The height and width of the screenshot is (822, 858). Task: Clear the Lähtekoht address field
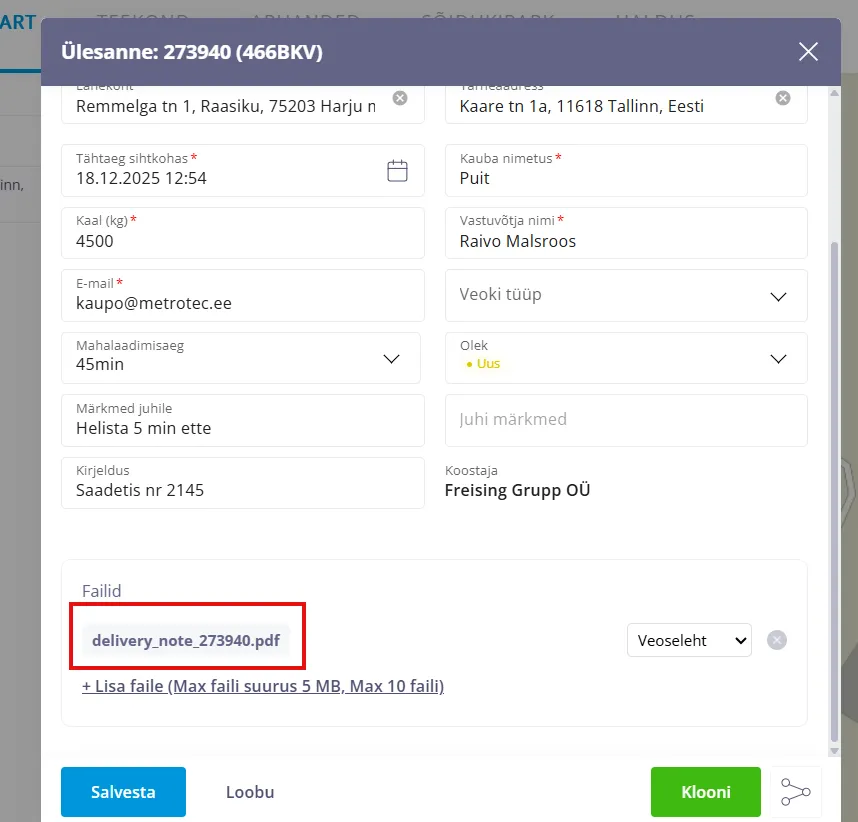coord(399,98)
